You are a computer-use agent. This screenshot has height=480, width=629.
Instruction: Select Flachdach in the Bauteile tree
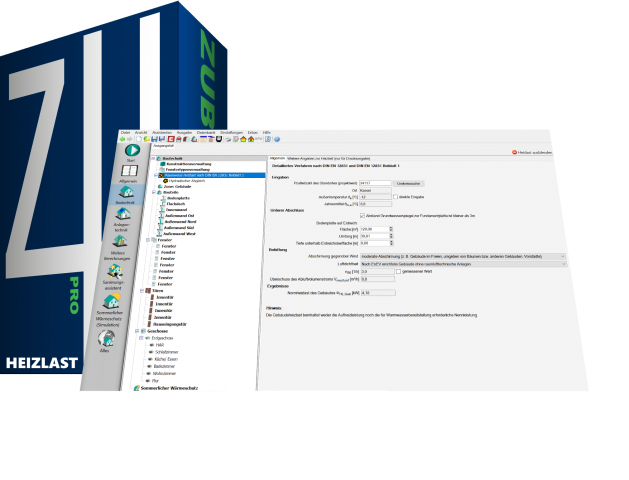point(176,204)
